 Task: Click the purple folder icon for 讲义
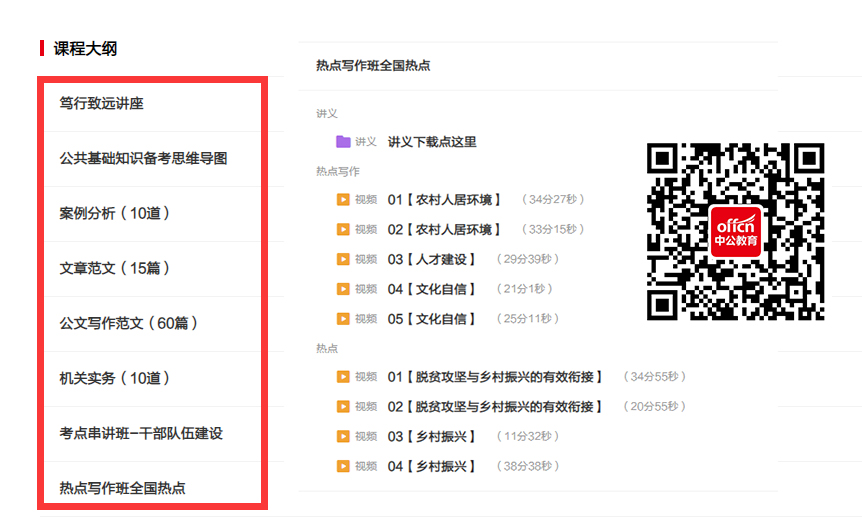343,142
